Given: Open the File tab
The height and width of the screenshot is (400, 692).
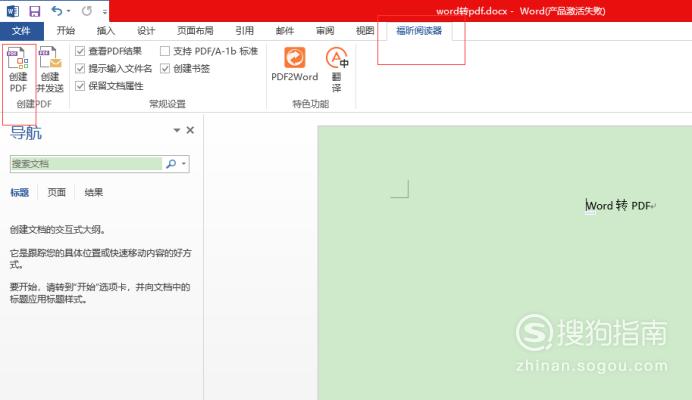Looking at the screenshot, I should click(x=22, y=31).
